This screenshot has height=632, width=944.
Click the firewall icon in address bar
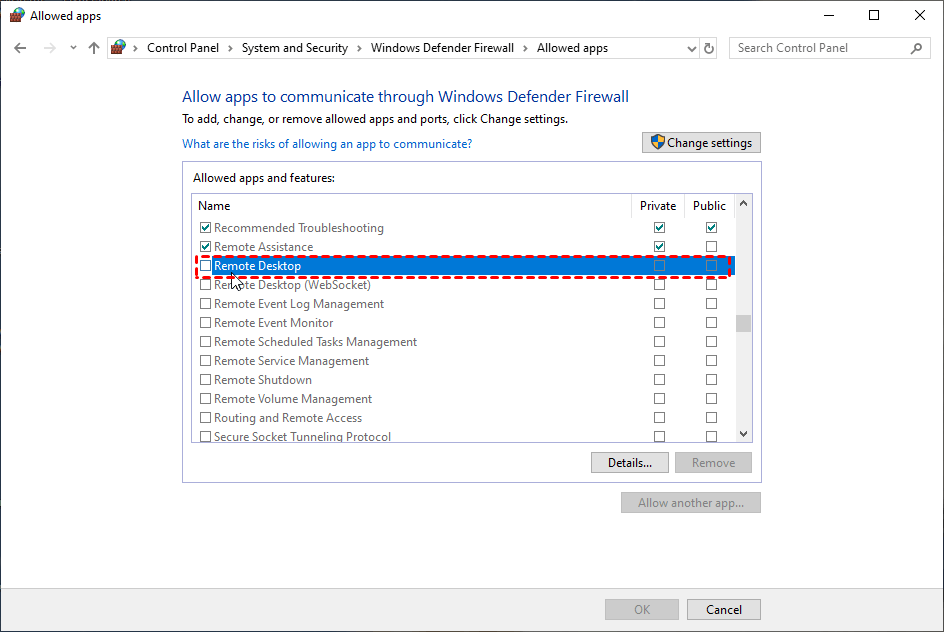coord(119,47)
